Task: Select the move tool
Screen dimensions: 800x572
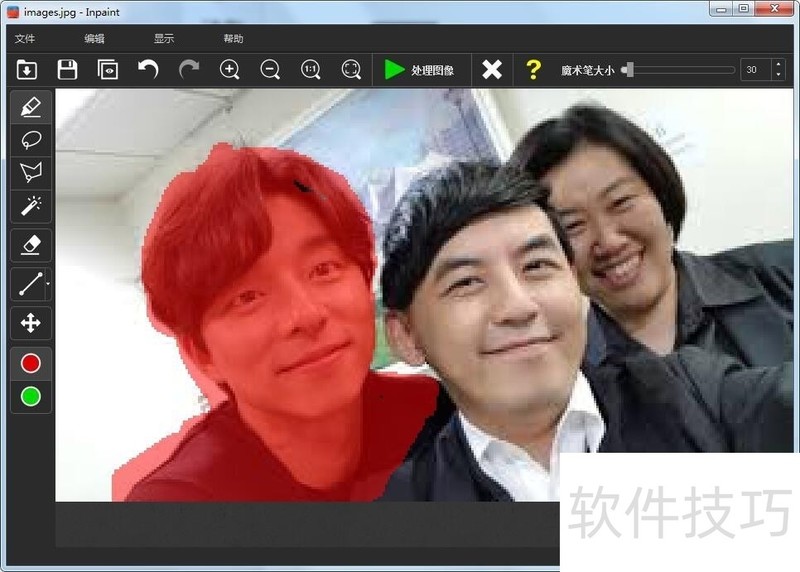Action: [31, 323]
